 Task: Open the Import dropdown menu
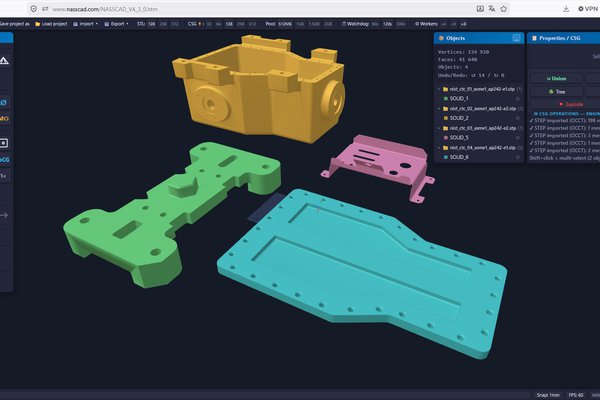pyautogui.click(x=86, y=24)
